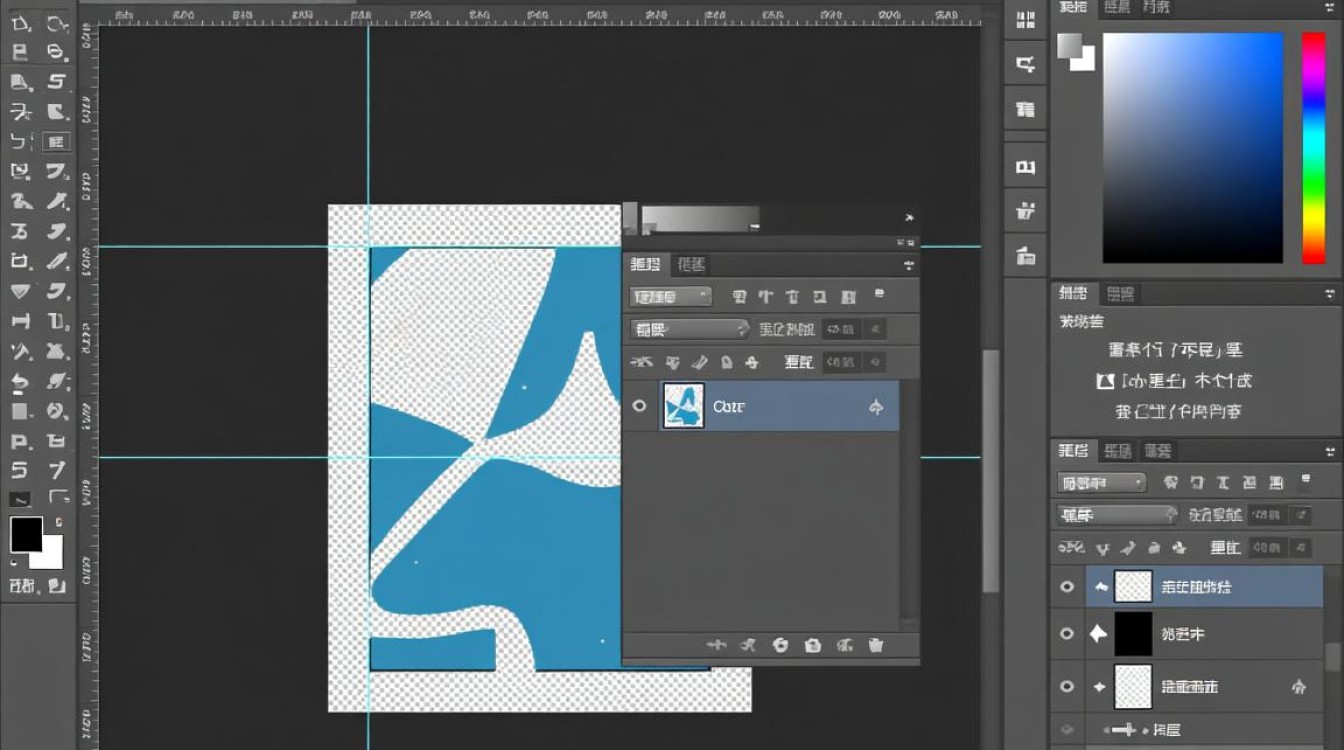Screen dimensions: 1344x750
Task: Switch to second tab in floating panel
Action: coord(691,265)
